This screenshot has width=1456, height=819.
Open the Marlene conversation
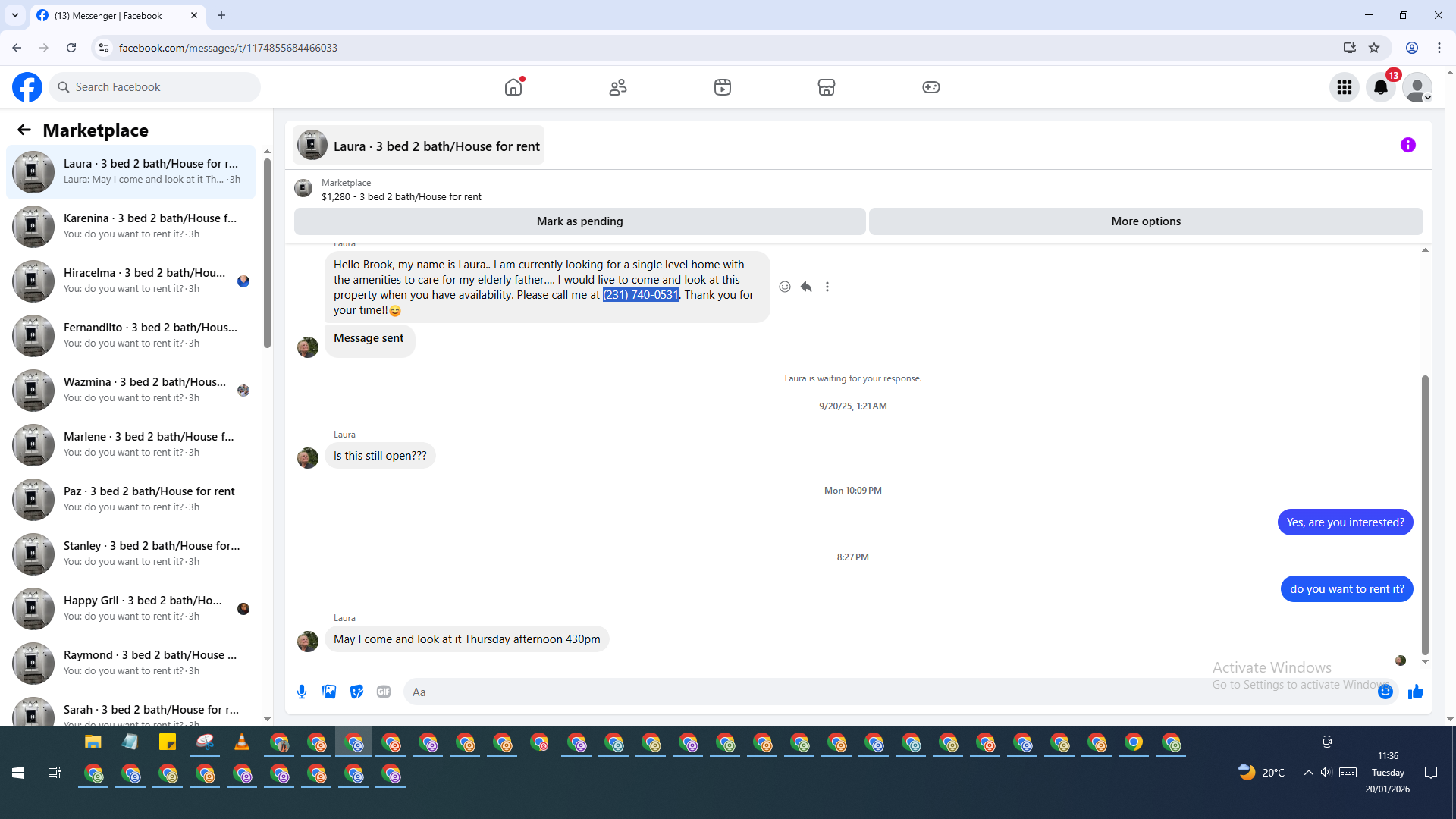(131, 445)
